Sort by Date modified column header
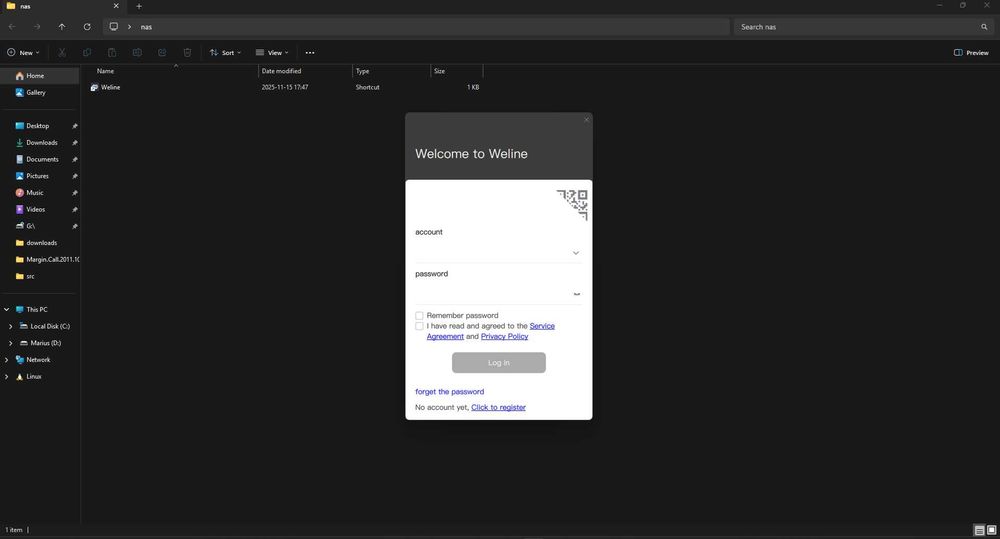Image resolution: width=1000 pixels, height=539 pixels. pyautogui.click(x=281, y=71)
